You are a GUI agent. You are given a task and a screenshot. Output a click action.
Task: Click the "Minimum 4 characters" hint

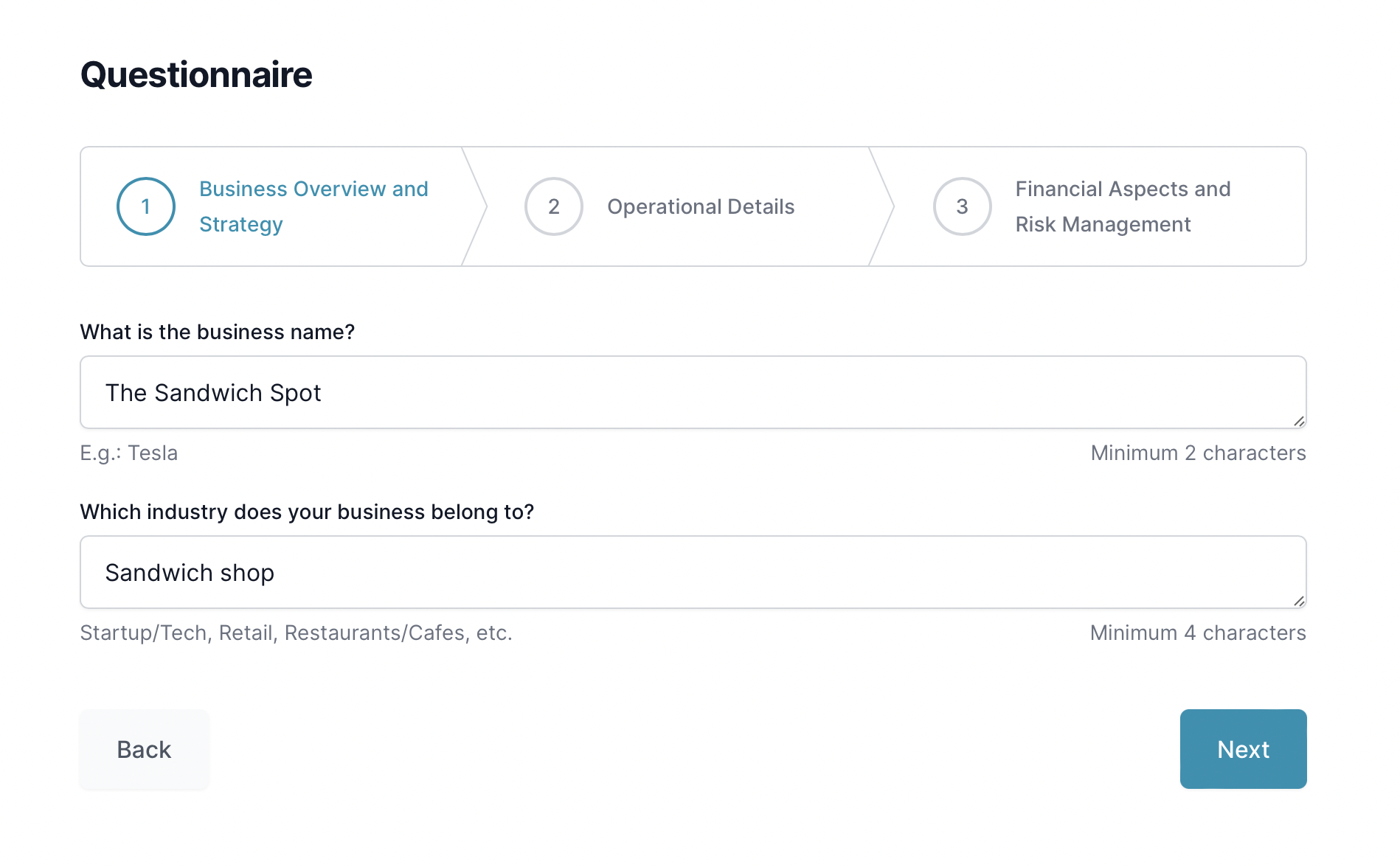pyautogui.click(x=1198, y=633)
